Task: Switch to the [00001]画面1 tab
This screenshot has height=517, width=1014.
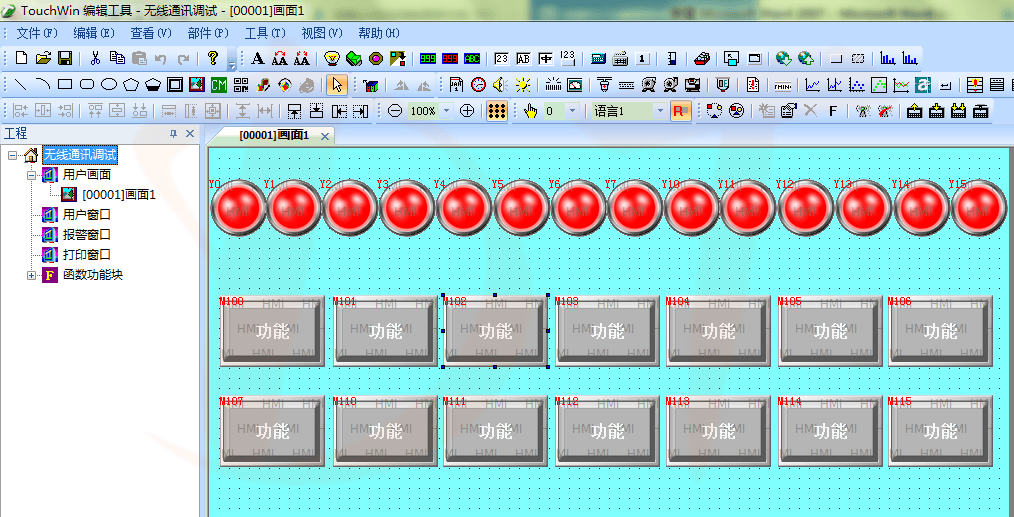Action: pyautogui.click(x=274, y=135)
